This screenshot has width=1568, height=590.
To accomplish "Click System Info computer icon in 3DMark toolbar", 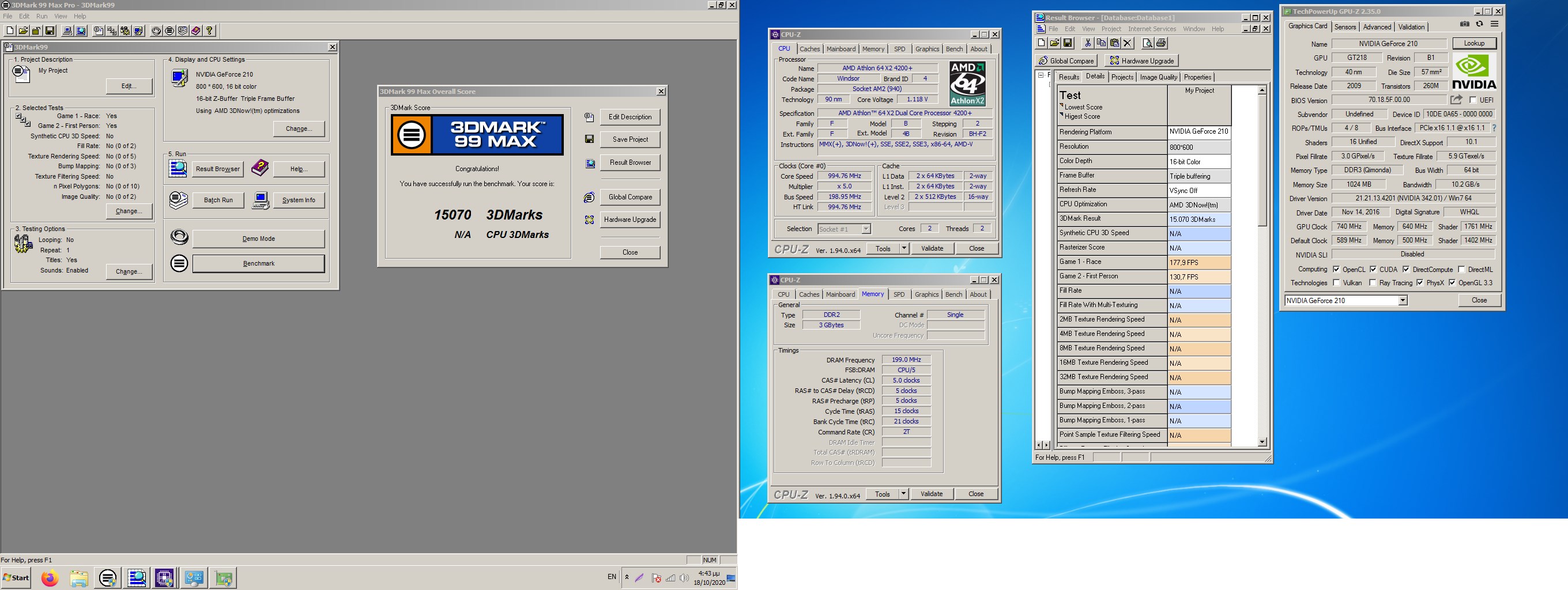I will click(x=67, y=31).
